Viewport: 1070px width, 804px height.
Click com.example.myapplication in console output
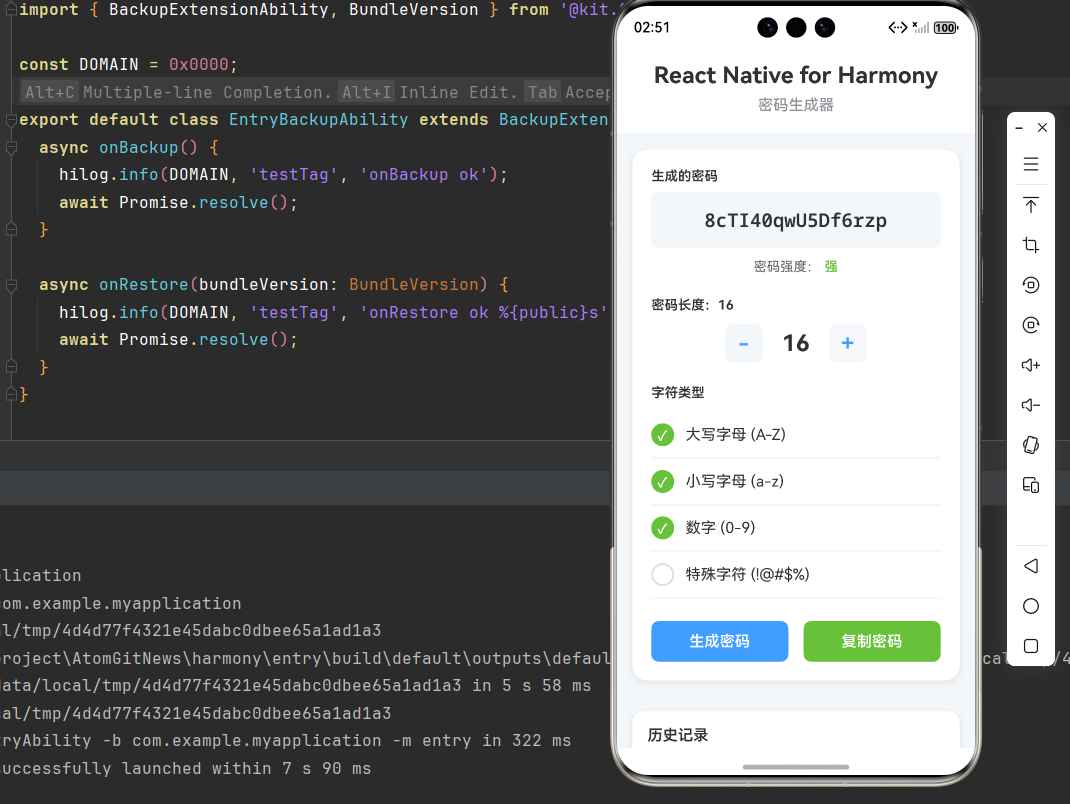121,603
